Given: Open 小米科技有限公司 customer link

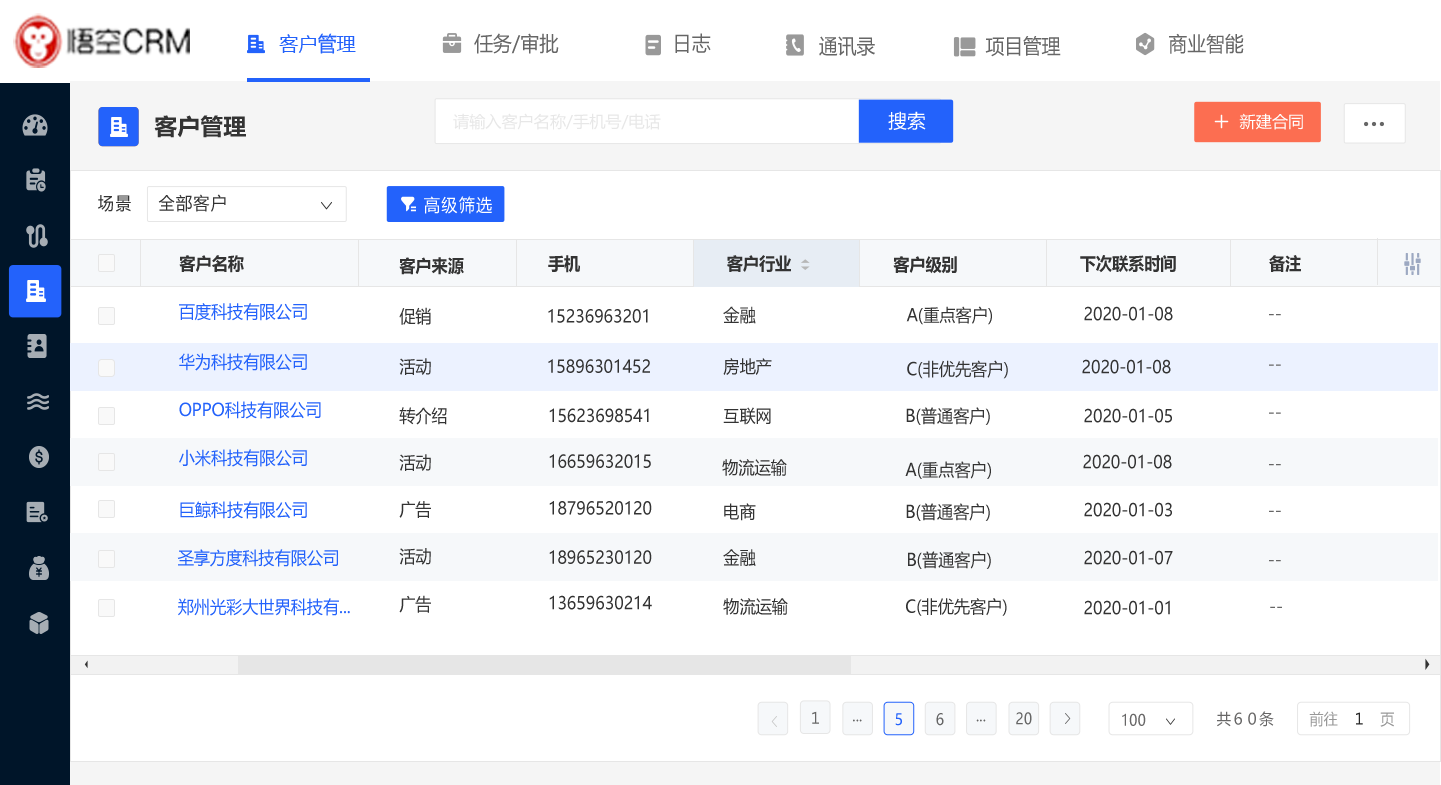Looking at the screenshot, I should point(243,458).
